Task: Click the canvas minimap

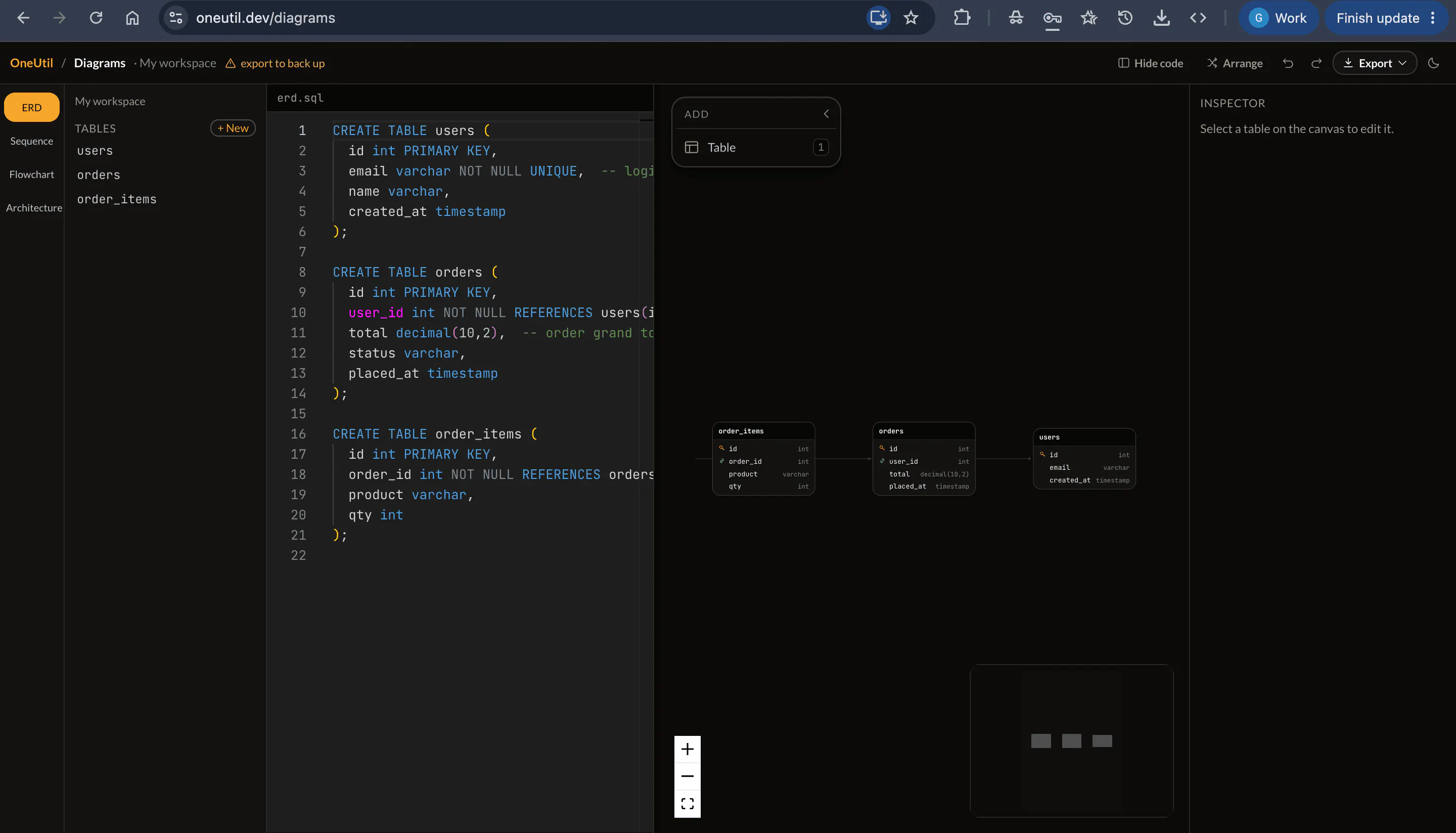Action: (1071, 741)
